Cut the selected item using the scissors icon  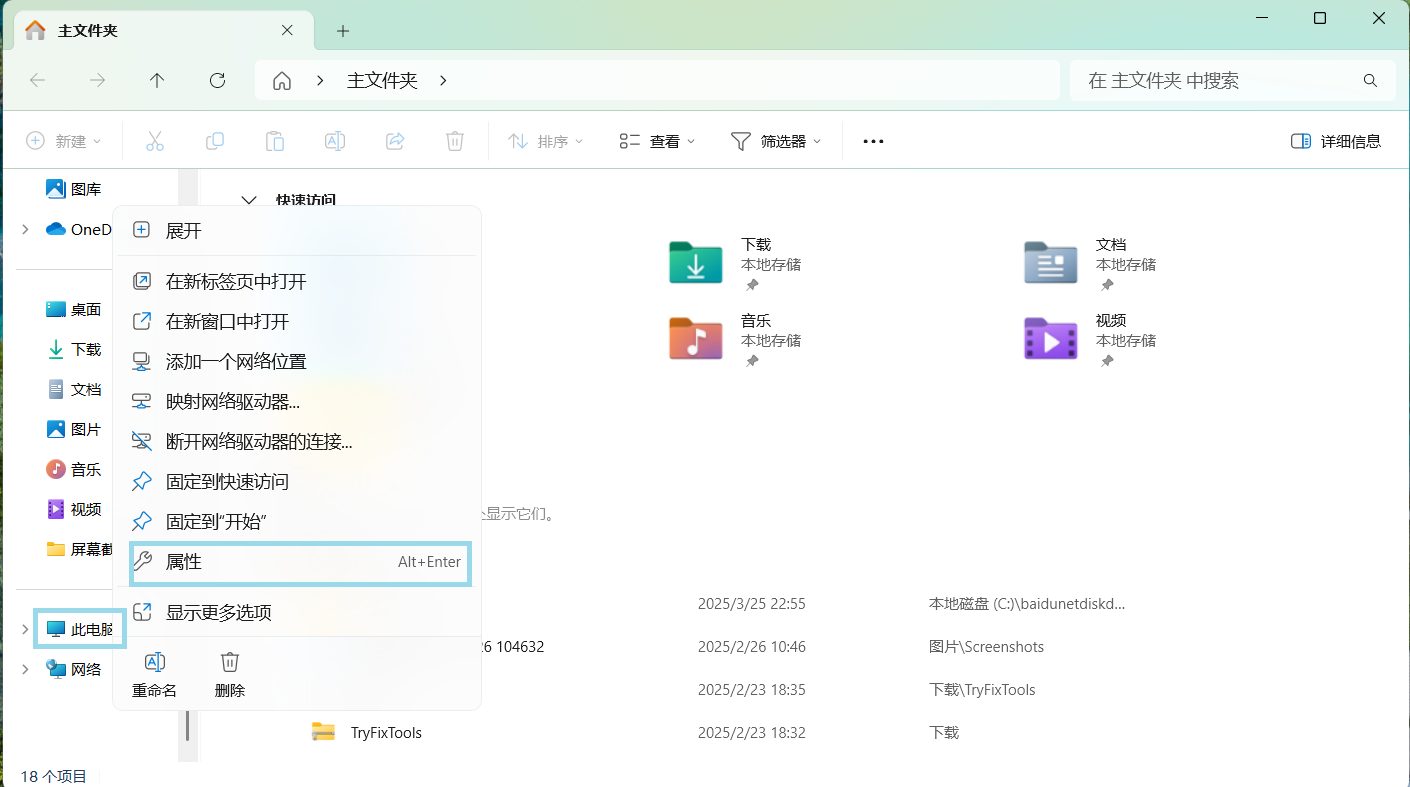pos(155,140)
